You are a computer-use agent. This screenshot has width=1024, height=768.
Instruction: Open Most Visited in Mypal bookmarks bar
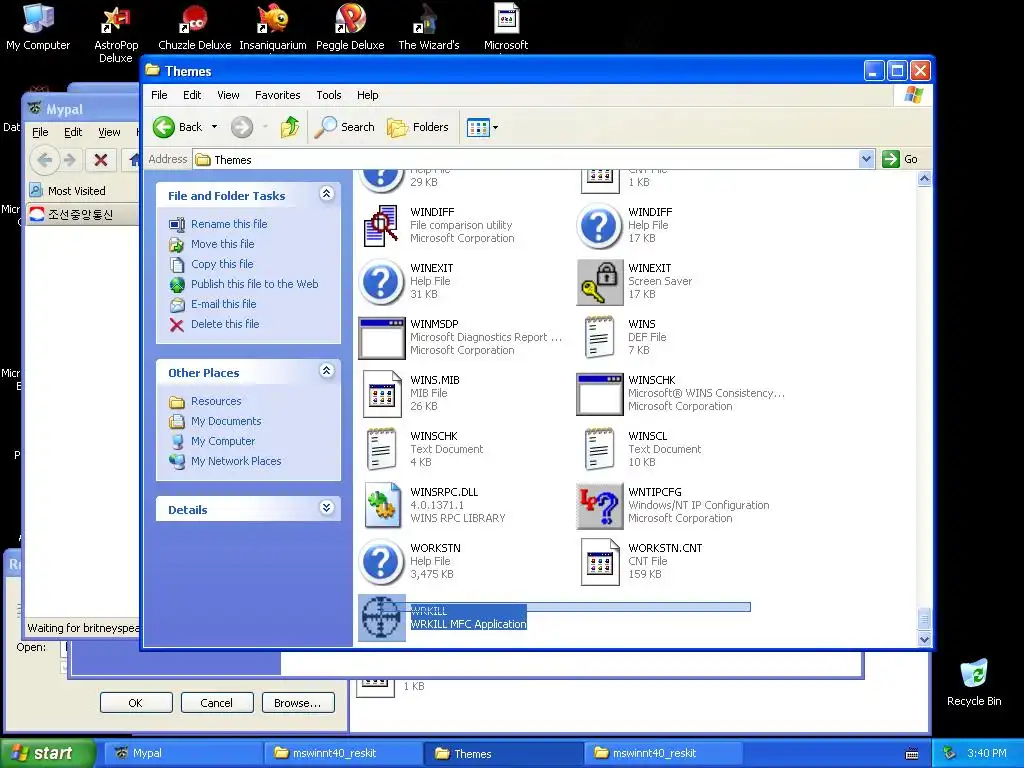68,191
